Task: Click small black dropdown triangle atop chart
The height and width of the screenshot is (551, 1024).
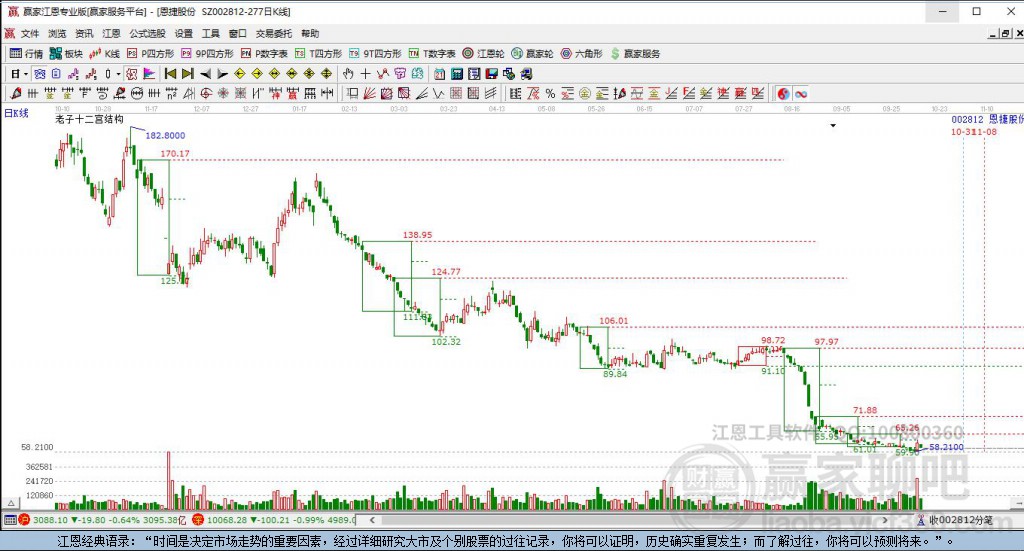Action: (833, 125)
